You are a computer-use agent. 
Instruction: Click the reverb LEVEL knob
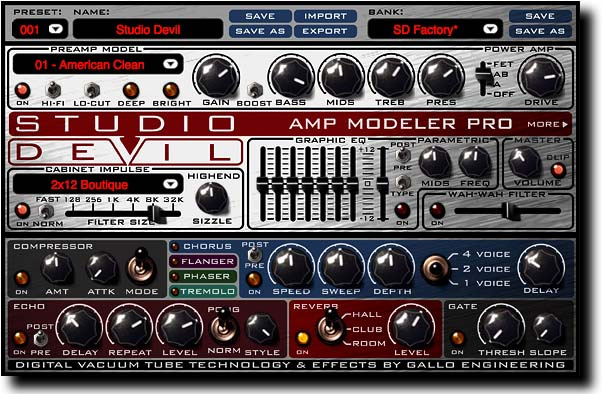(x=411, y=328)
